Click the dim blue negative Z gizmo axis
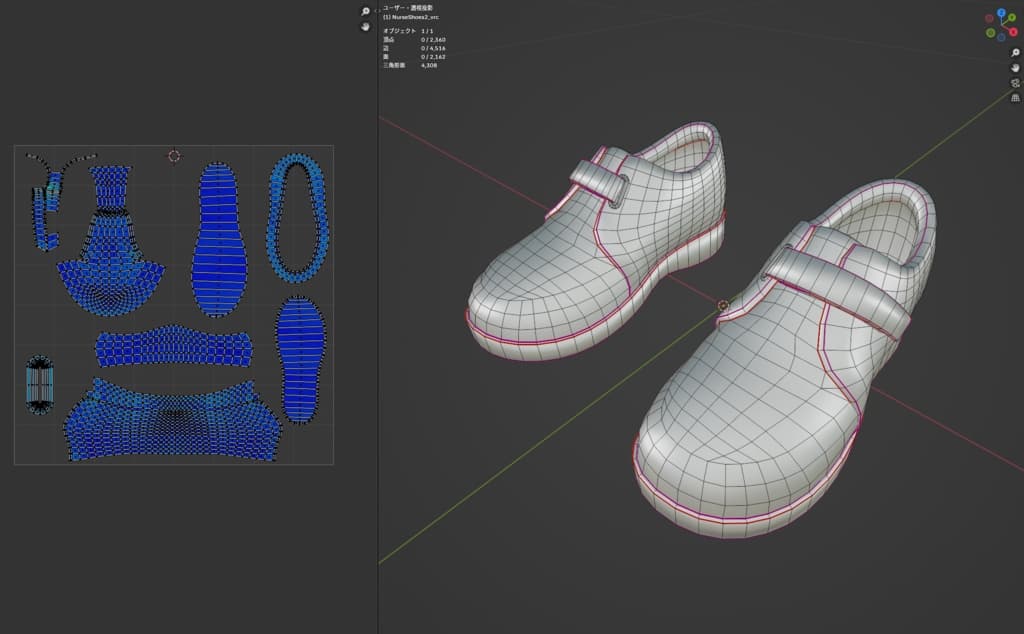The height and width of the screenshot is (634, 1024). click(1001, 36)
